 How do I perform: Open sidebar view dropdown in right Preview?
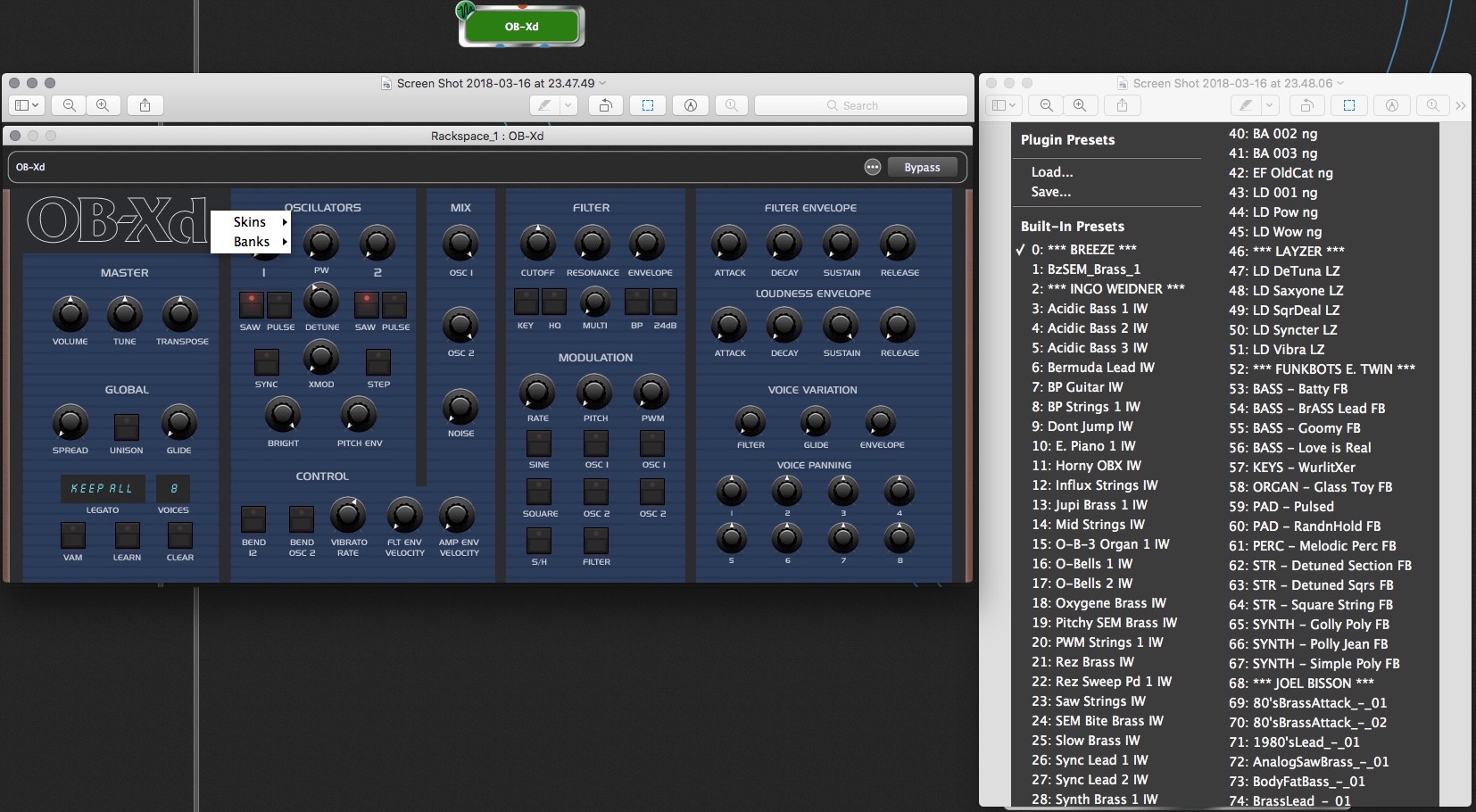(x=1004, y=105)
